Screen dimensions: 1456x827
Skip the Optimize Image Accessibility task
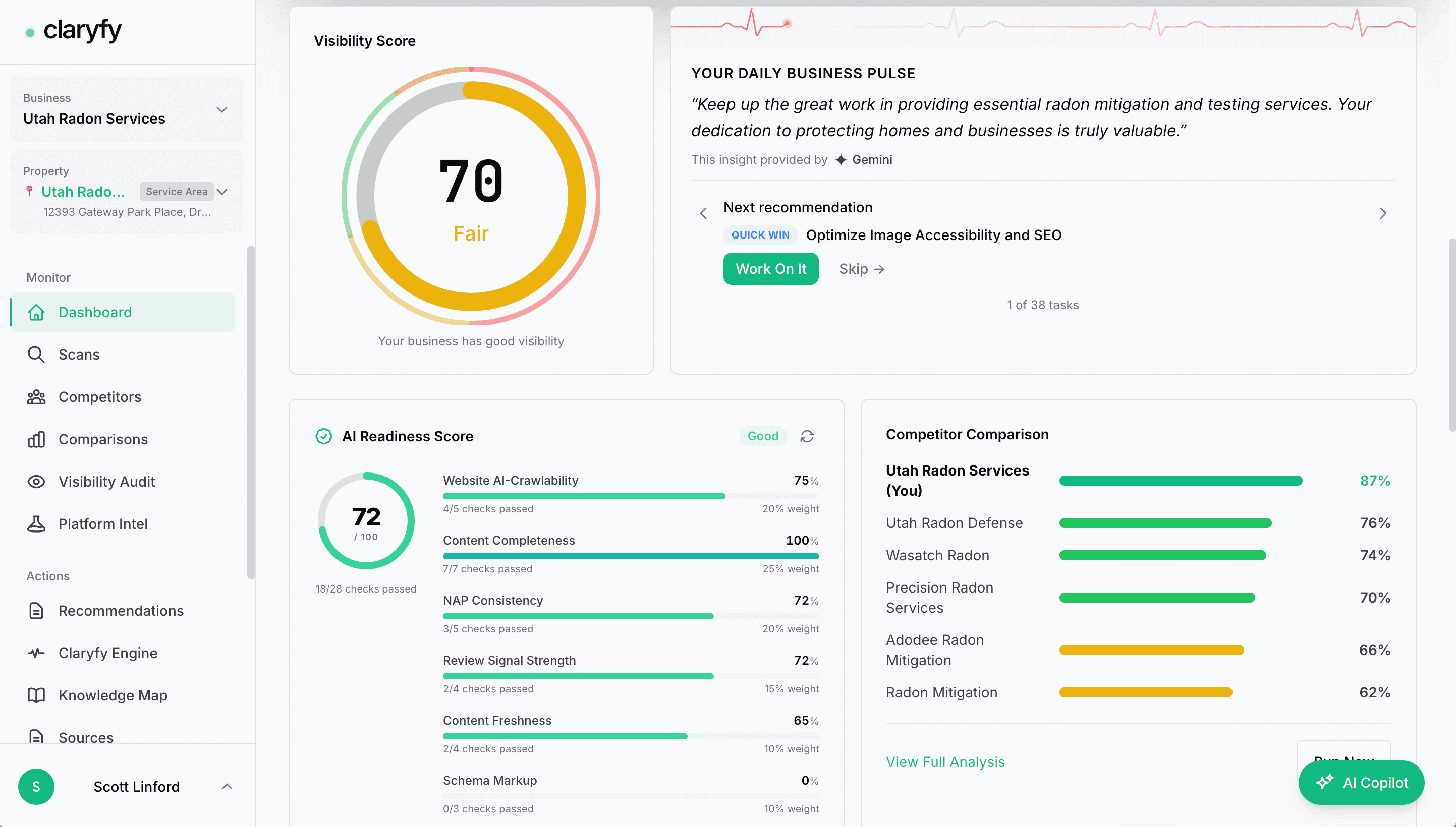coord(861,269)
